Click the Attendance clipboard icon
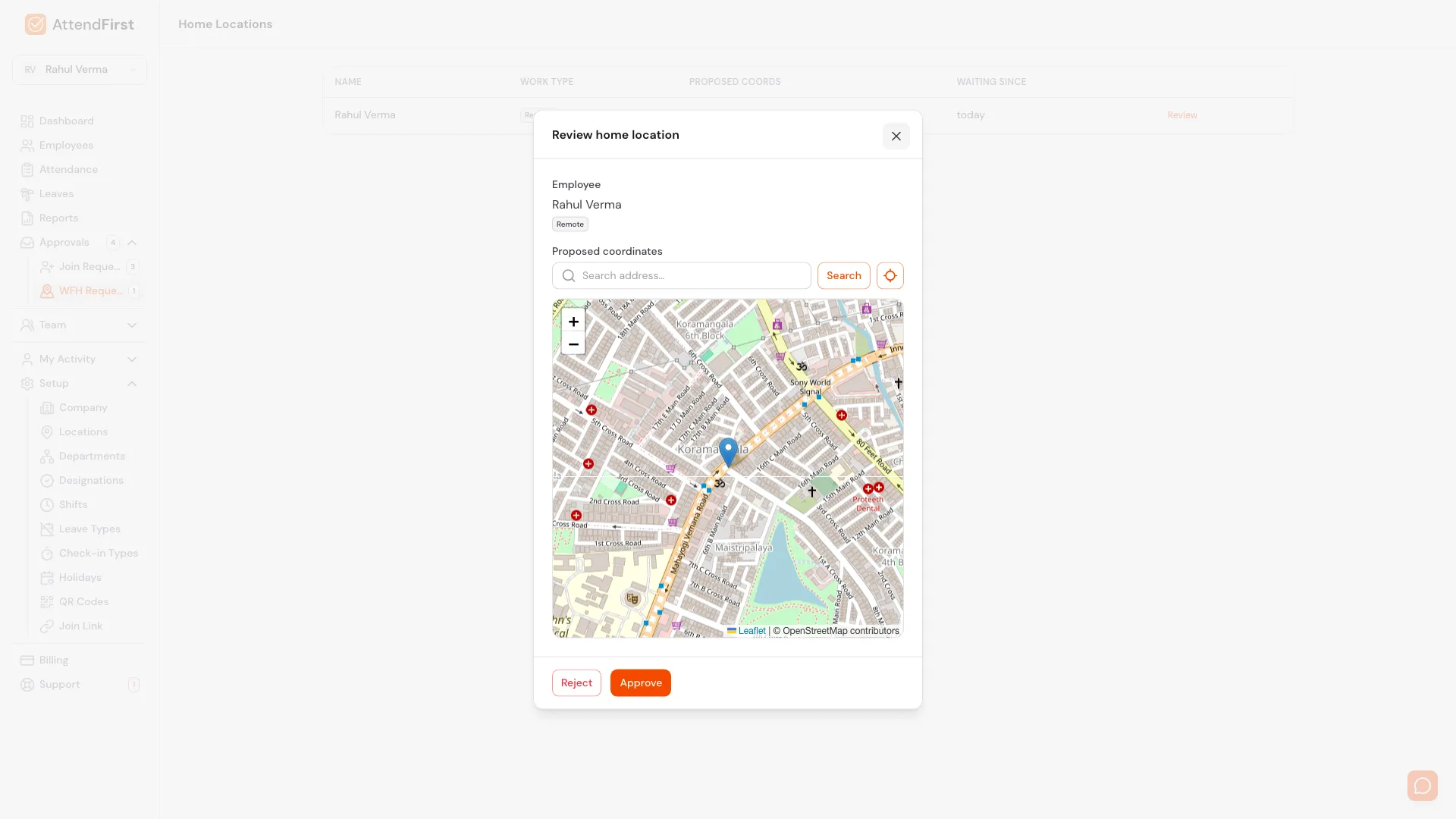This screenshot has width=1456, height=819. [27, 170]
